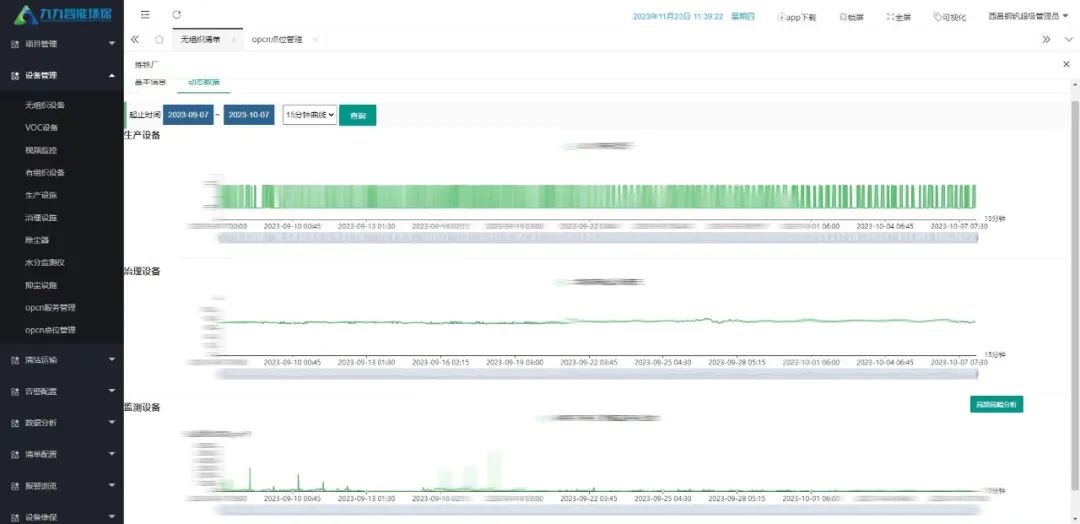The height and width of the screenshot is (524, 1080).
Task: Click the green 查询 query button
Action: [357, 116]
